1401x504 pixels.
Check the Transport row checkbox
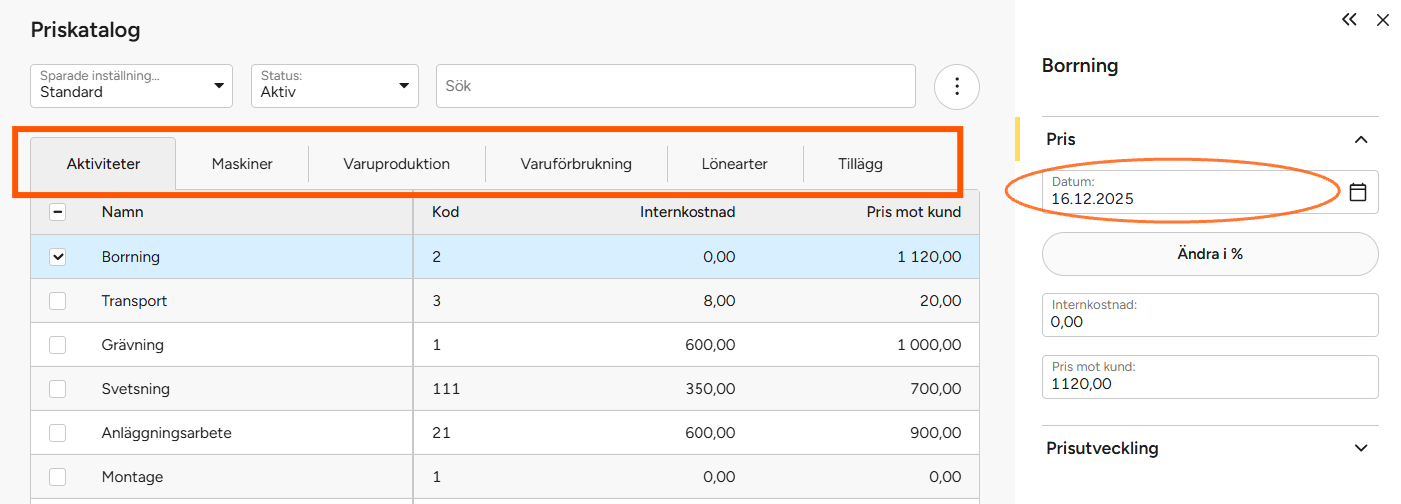[x=58, y=301]
